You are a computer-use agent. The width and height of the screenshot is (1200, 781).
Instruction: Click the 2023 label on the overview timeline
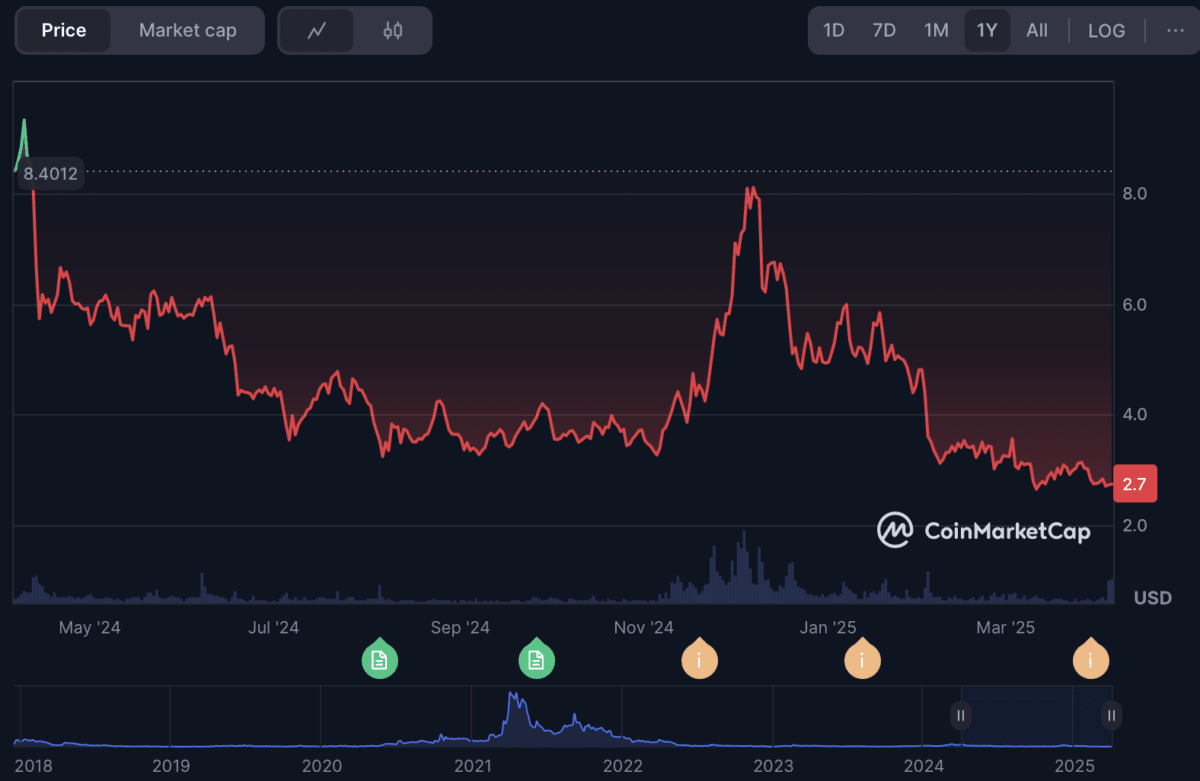click(773, 766)
